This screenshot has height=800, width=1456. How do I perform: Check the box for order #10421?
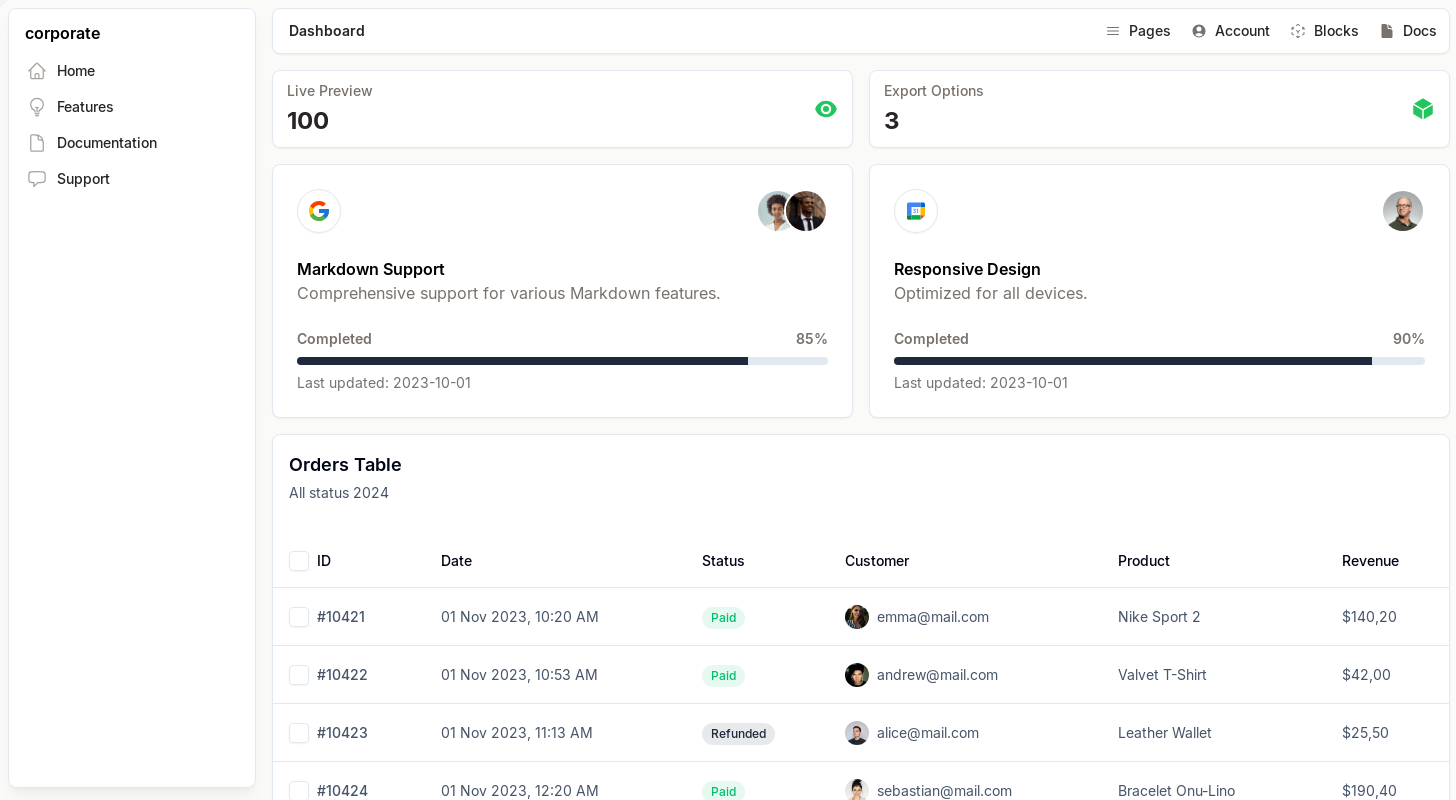click(x=299, y=617)
